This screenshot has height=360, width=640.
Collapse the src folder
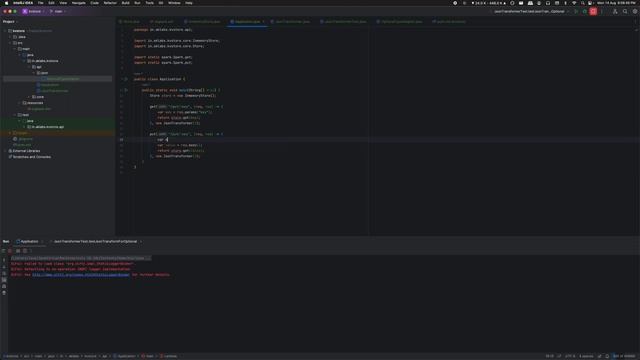tap(10, 43)
